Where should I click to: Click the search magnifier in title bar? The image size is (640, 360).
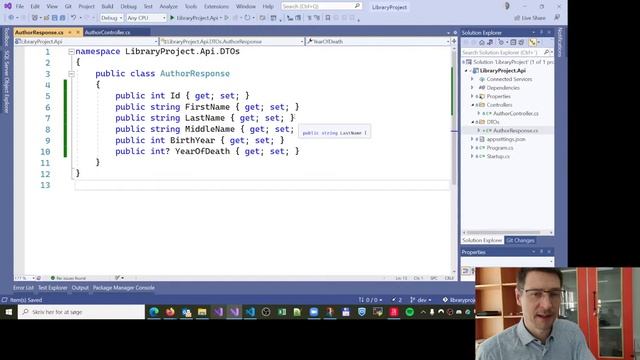coord(357,6)
